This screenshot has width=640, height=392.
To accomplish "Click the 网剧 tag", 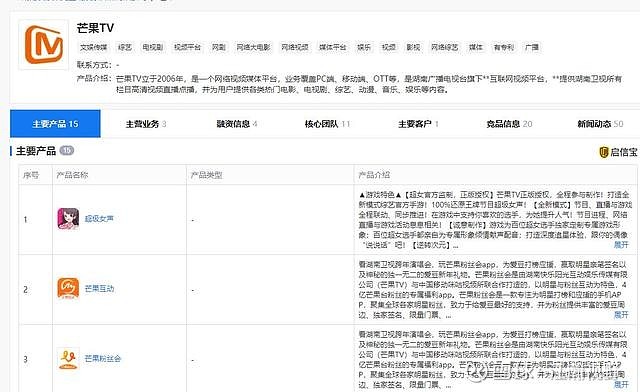I will click(219, 47).
